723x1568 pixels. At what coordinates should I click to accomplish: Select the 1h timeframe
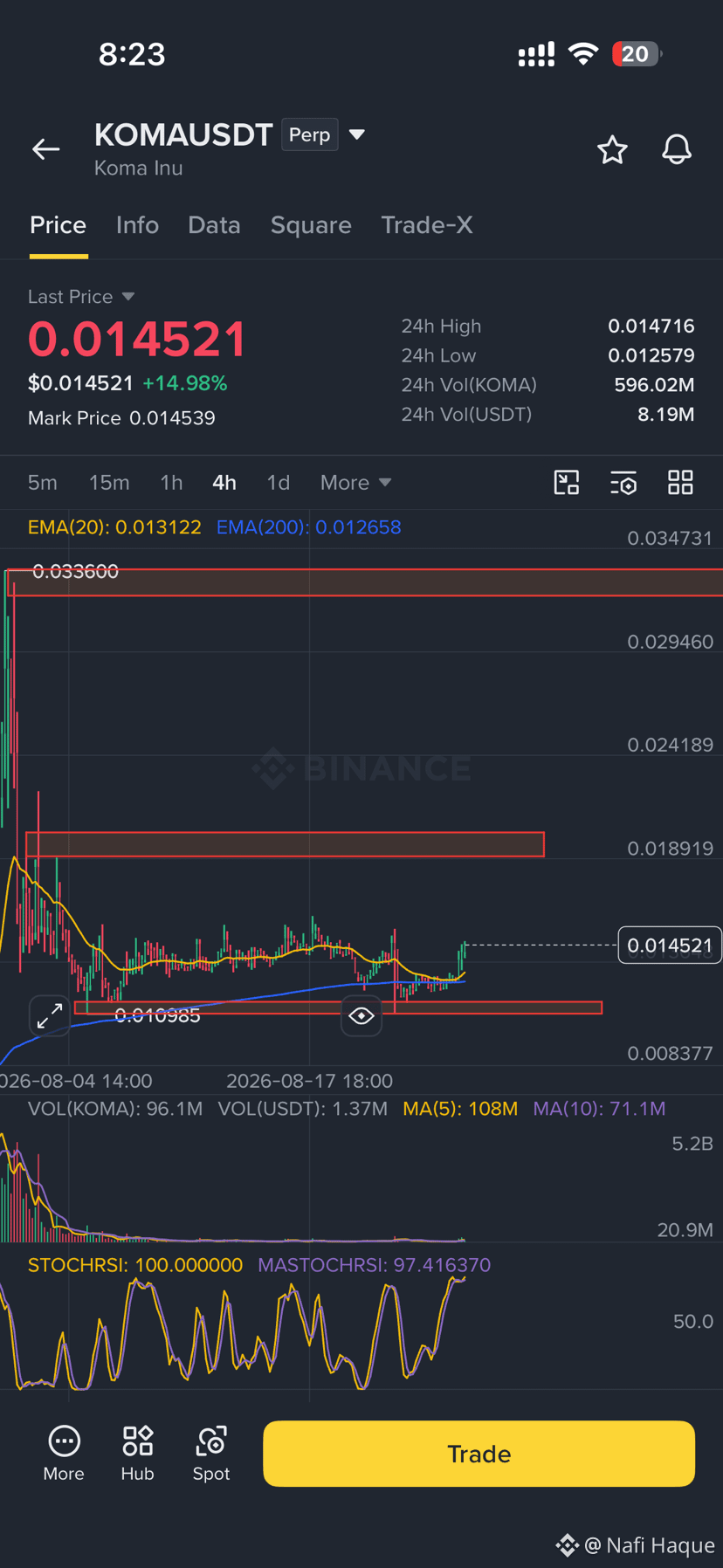click(171, 482)
